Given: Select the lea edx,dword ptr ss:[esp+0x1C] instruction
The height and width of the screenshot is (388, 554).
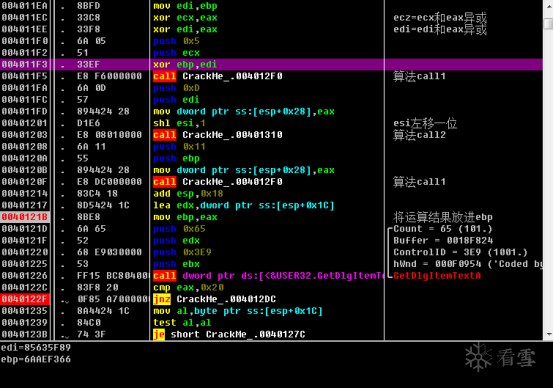Looking at the screenshot, I should click(244, 205).
